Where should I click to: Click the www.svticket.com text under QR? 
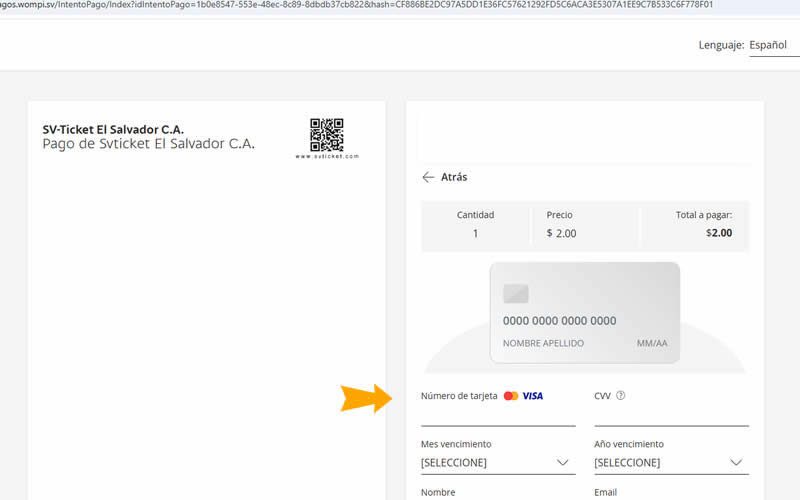(327, 157)
